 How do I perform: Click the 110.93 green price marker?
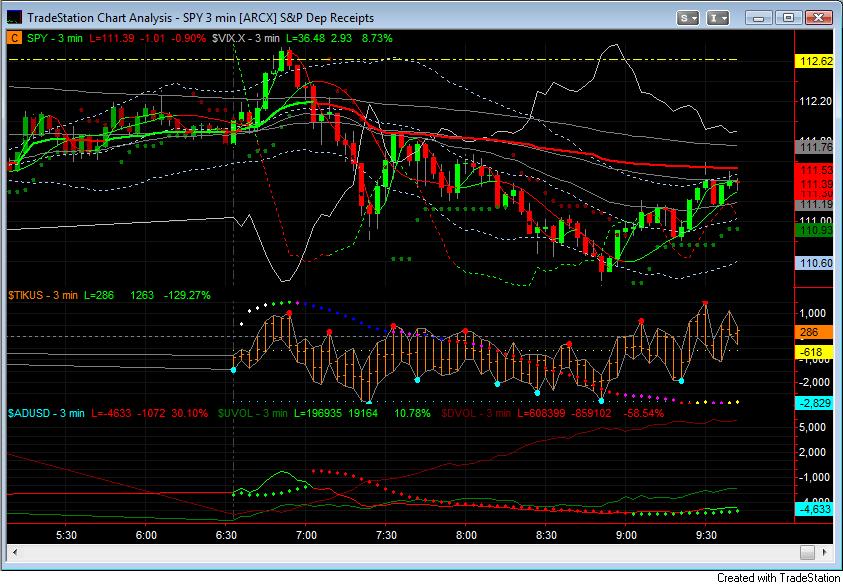816,230
